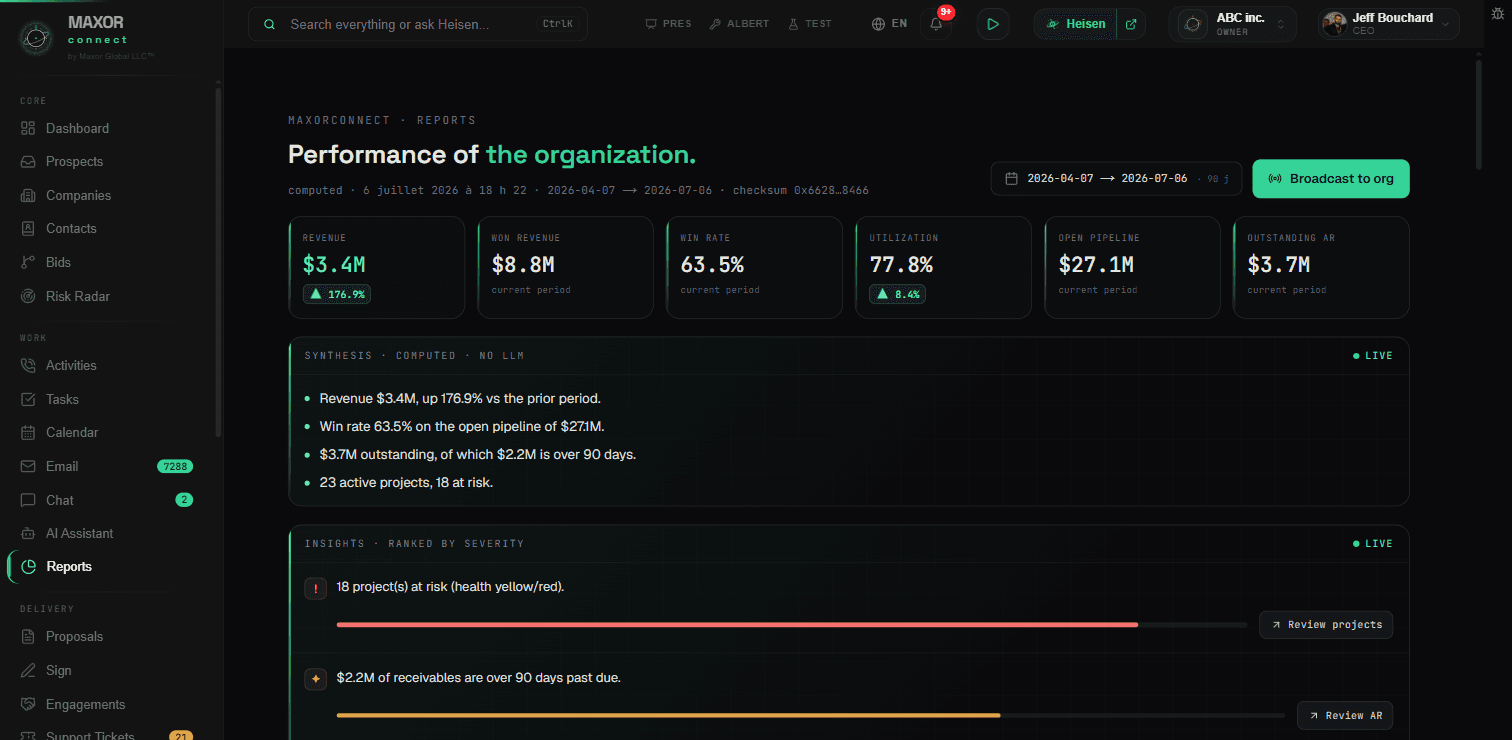Click 'Win rate 63.5% on the open pipeline' line
Viewport: 1512px width, 740px height.
(462, 426)
